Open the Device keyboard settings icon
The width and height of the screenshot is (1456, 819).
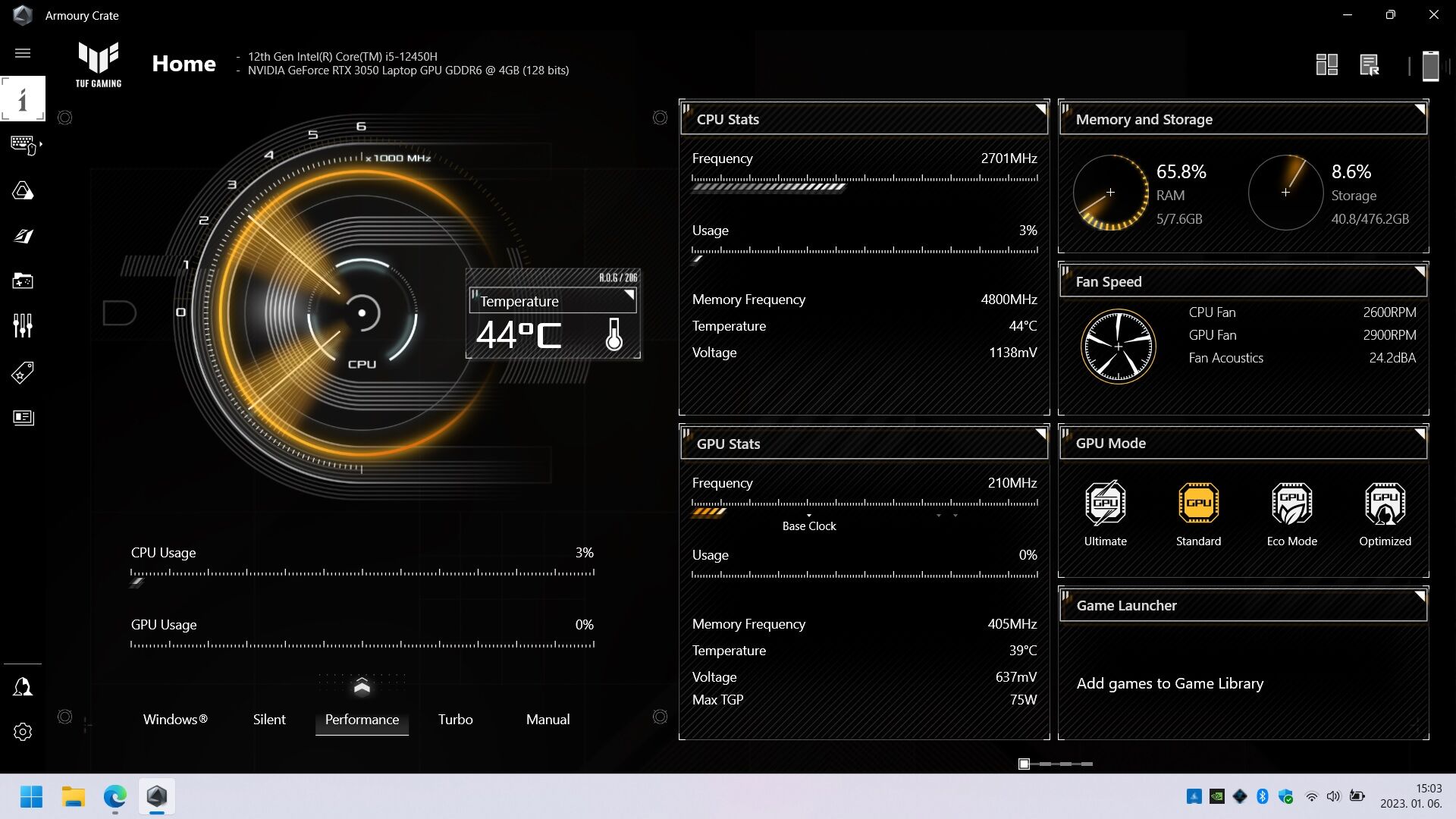pos(24,144)
